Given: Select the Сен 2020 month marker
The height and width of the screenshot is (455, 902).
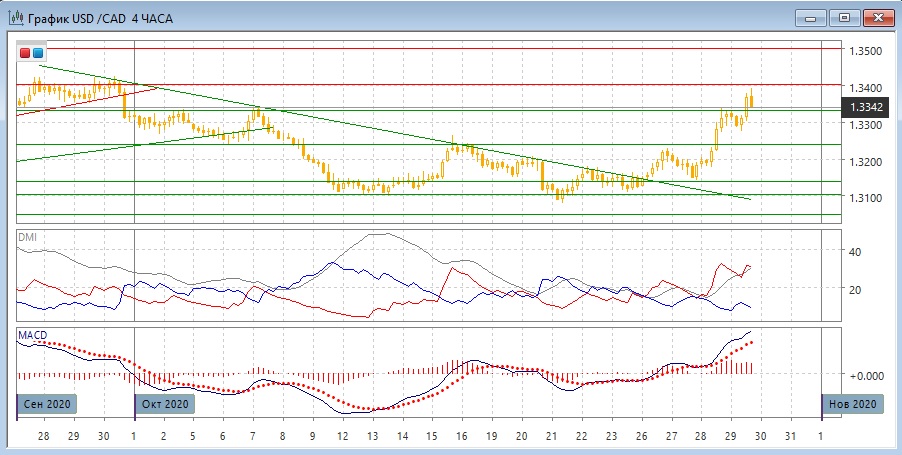Looking at the screenshot, I should [x=46, y=404].
